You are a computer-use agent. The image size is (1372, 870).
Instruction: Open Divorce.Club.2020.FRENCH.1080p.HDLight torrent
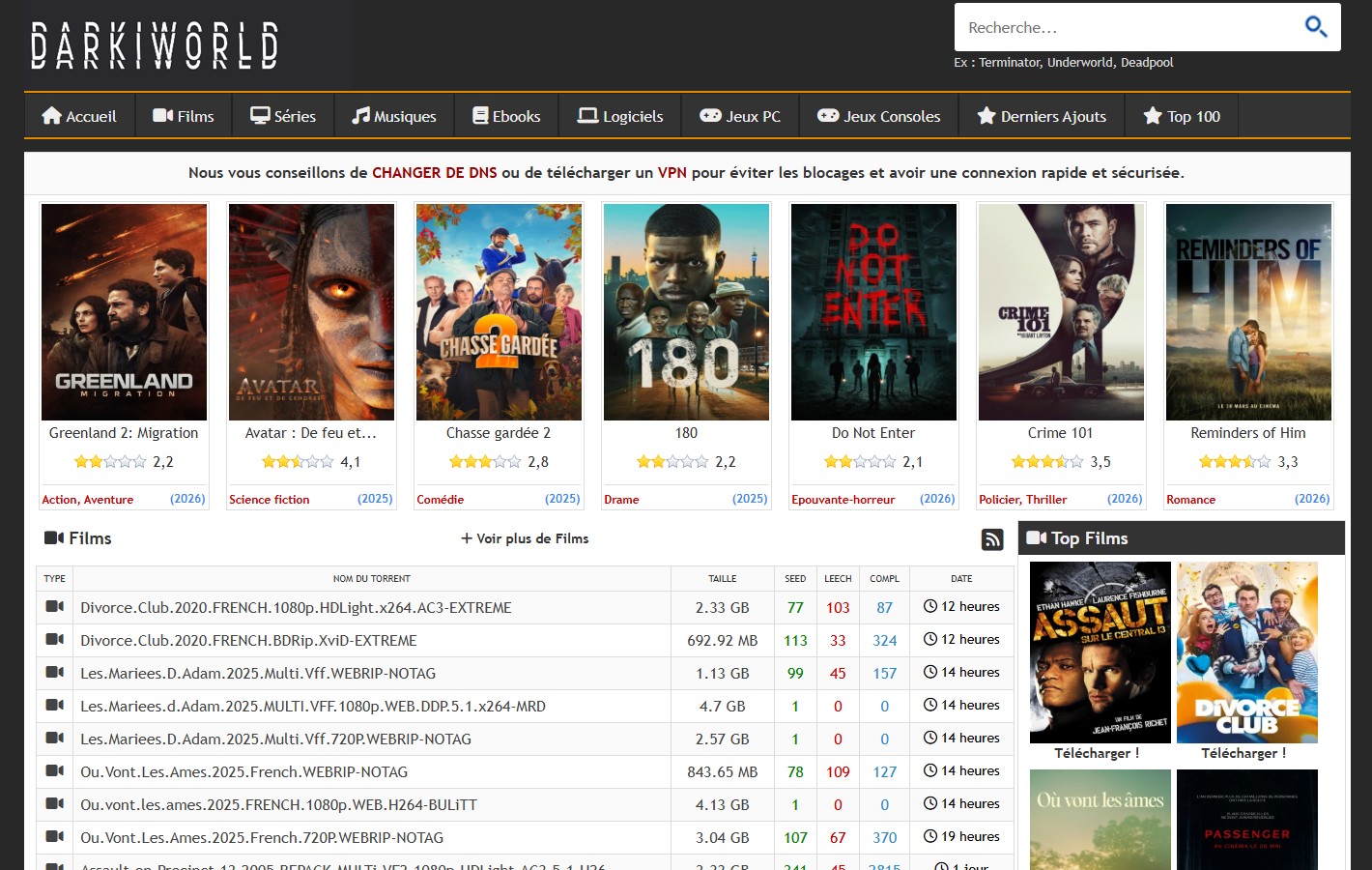(296, 608)
